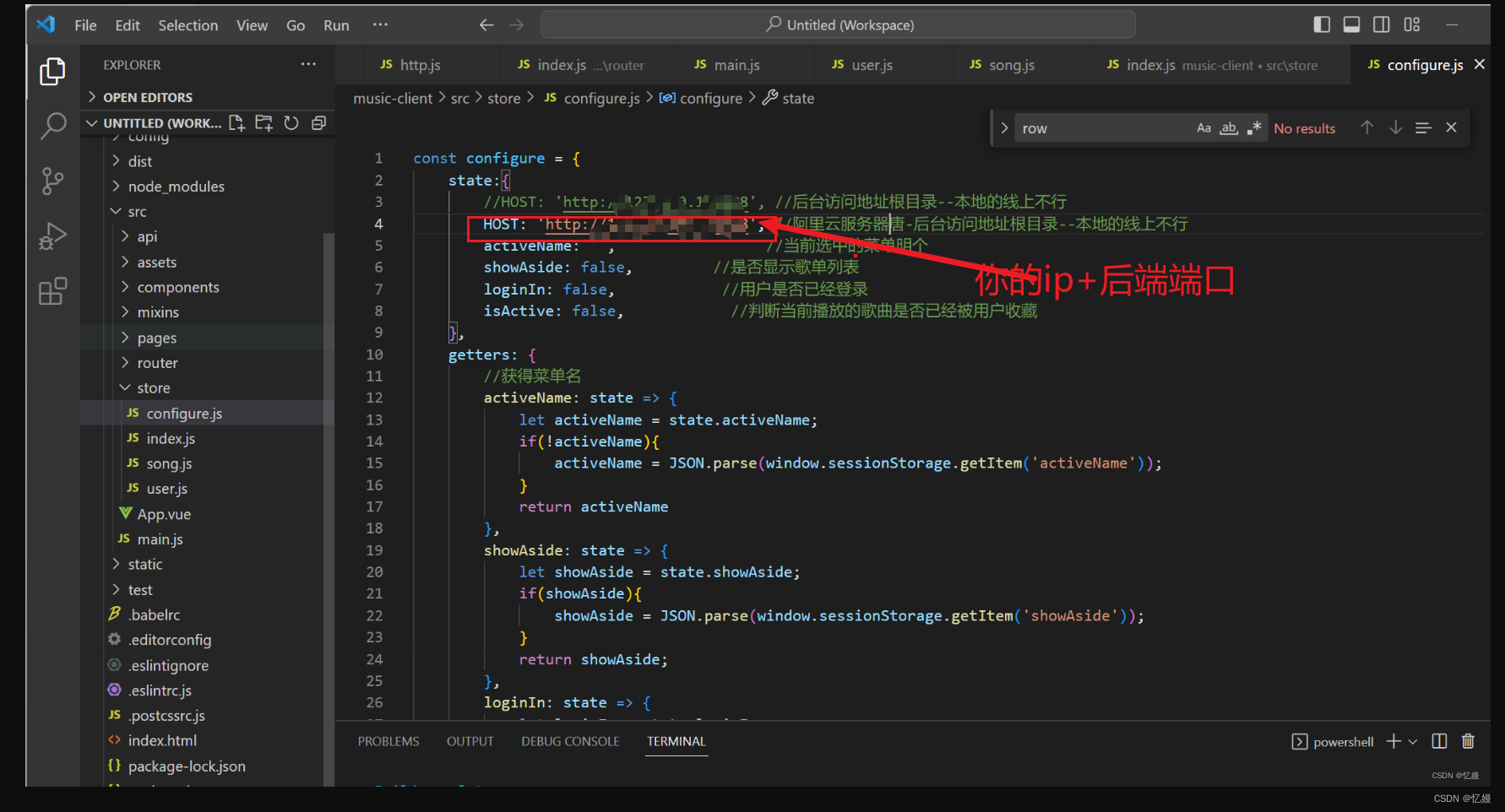
Task: Toggle Use Regular Expression in the find widget
Action: click(1254, 128)
